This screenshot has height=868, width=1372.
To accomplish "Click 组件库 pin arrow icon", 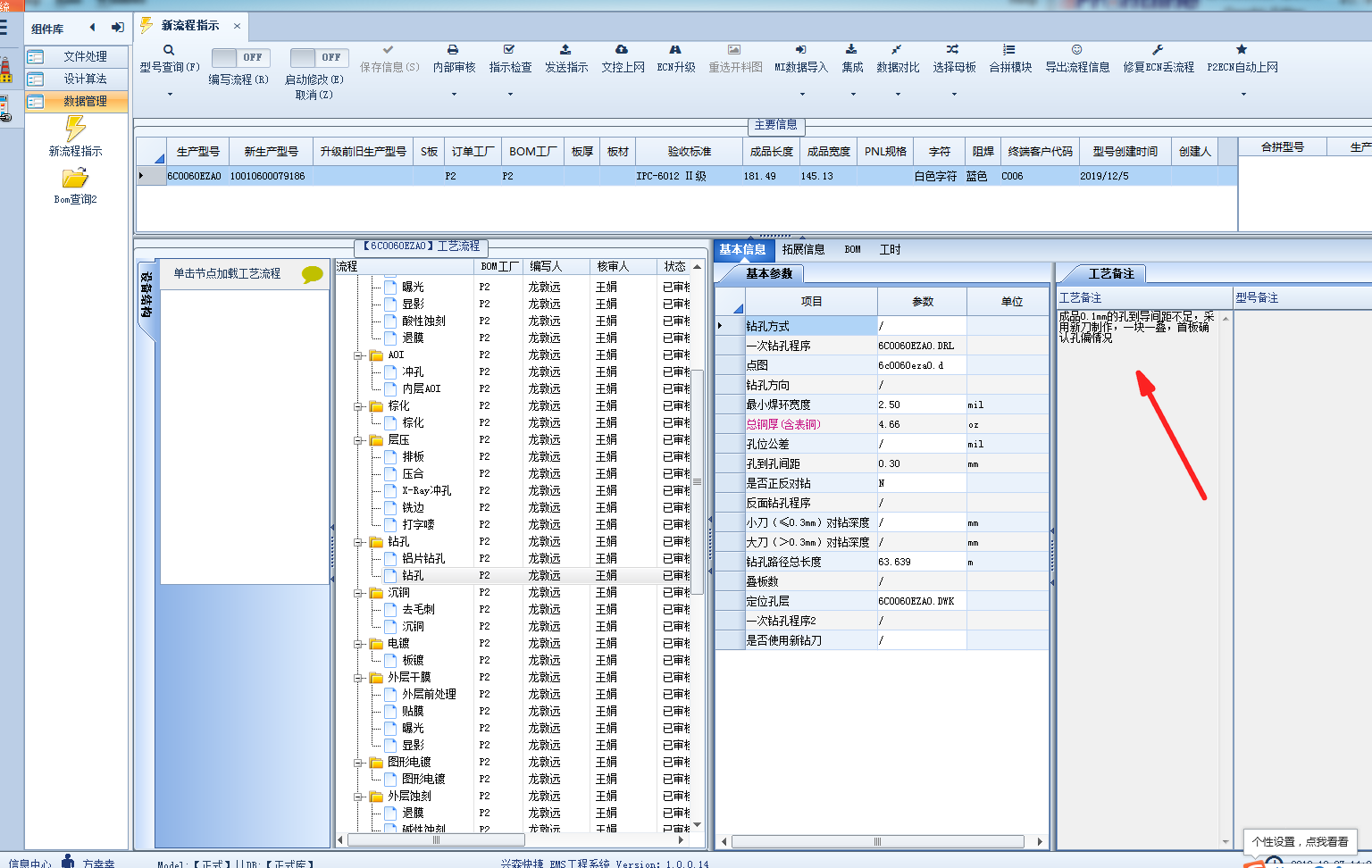I will (118, 28).
